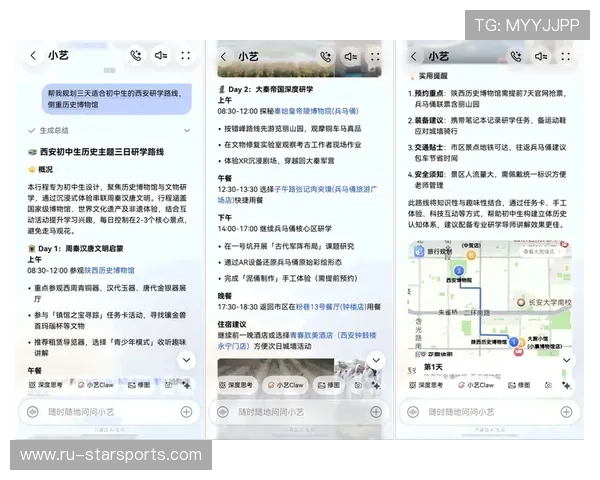Viewport: 600px width, 480px height.
Task: Tap scroll-down chevron button in left screen
Action: coord(186,360)
